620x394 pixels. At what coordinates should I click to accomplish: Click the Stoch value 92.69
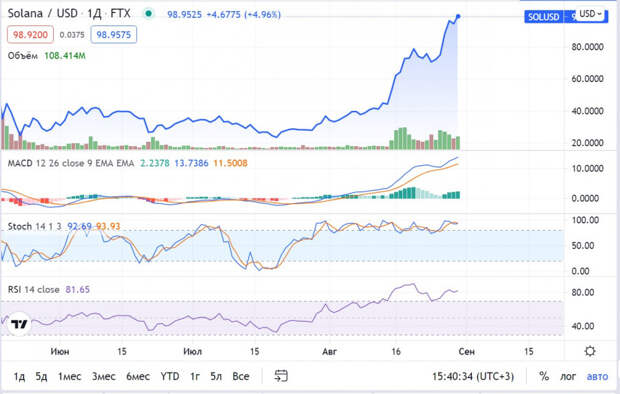[79, 226]
